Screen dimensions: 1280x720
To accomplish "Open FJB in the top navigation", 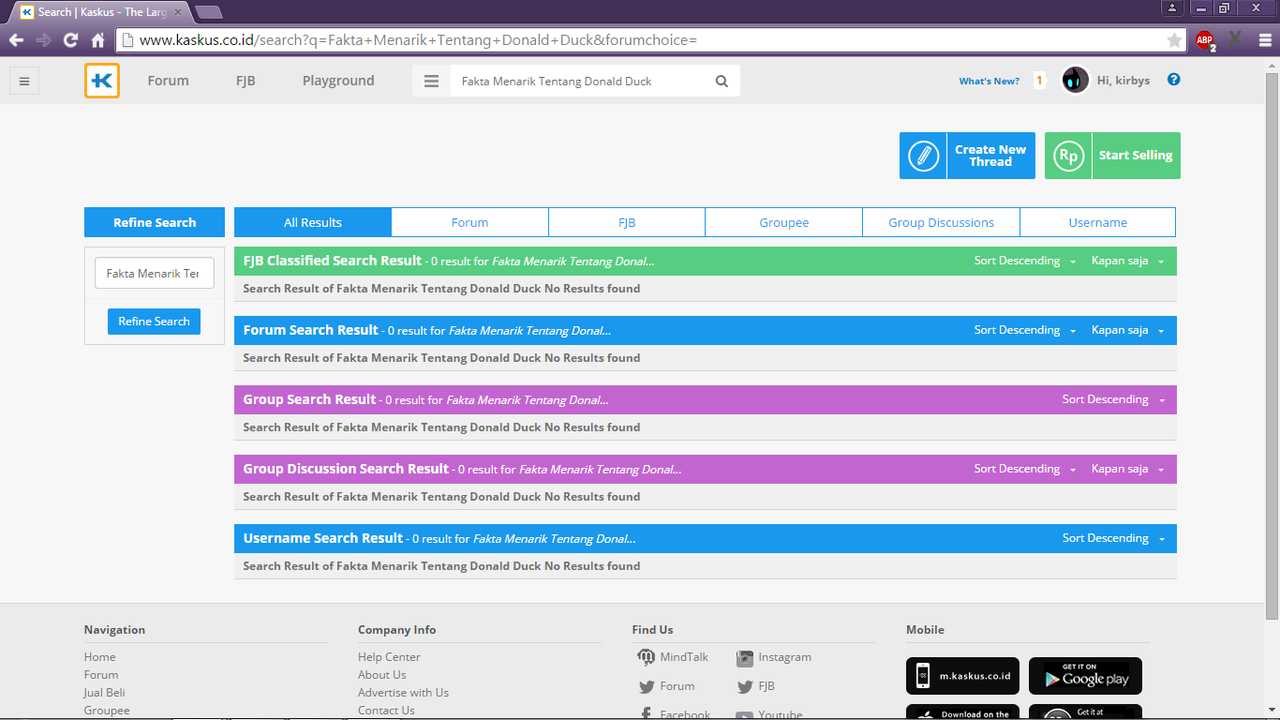I will 246,81.
